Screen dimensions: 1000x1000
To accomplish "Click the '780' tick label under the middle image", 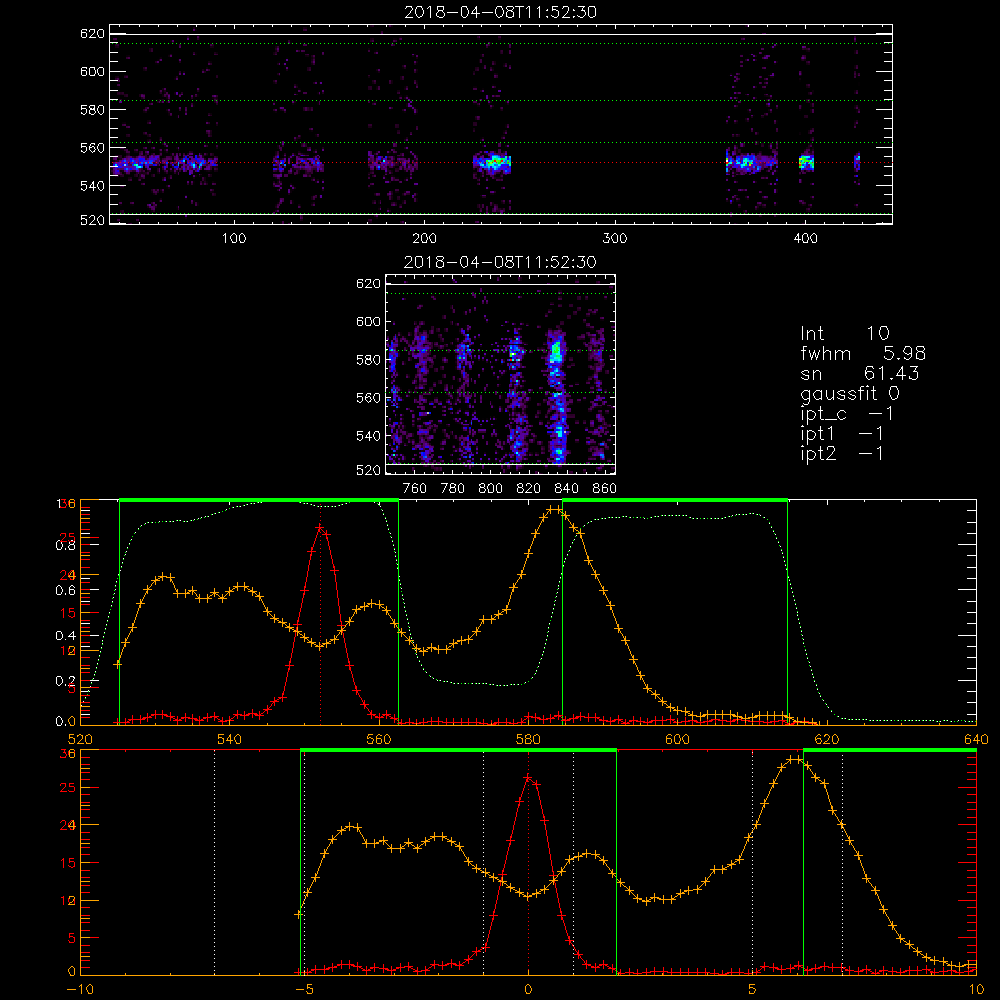I will click(453, 489).
